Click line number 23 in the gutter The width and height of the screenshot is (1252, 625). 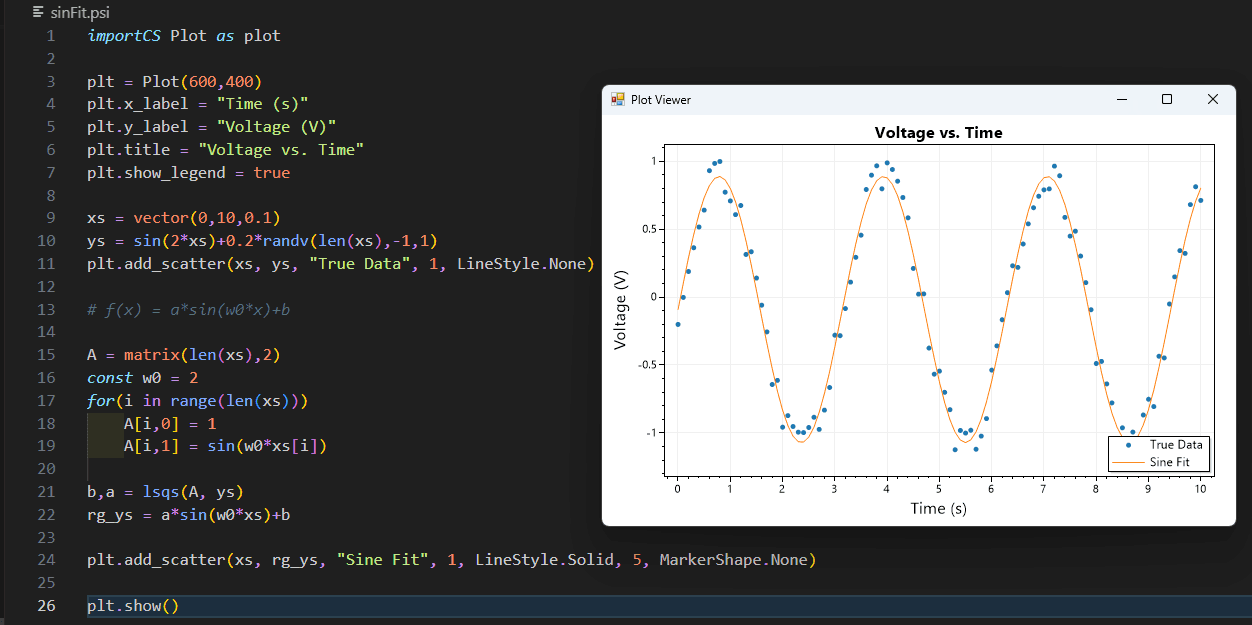pyautogui.click(x=46, y=538)
